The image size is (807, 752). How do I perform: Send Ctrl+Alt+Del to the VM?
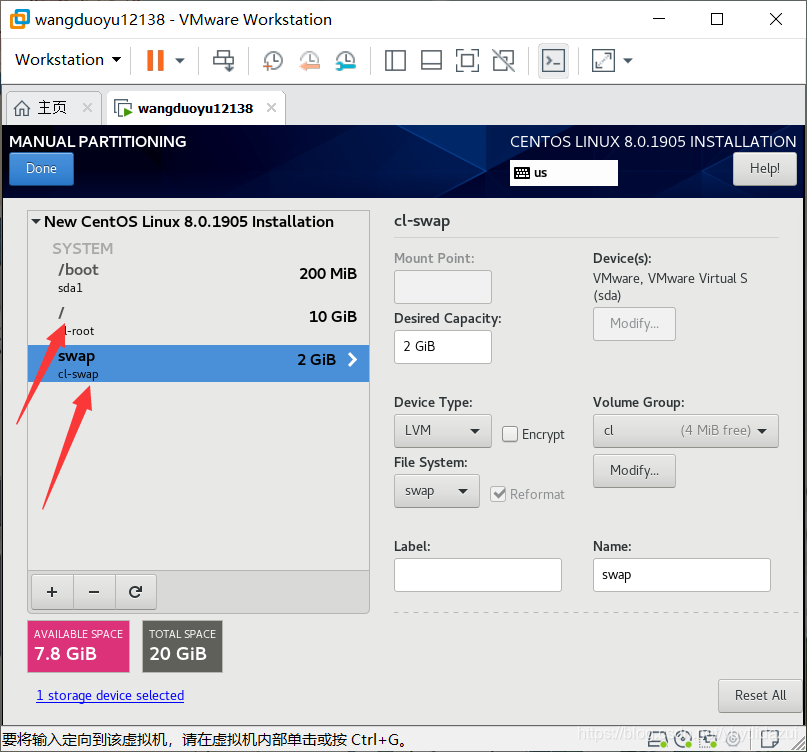coord(223,60)
